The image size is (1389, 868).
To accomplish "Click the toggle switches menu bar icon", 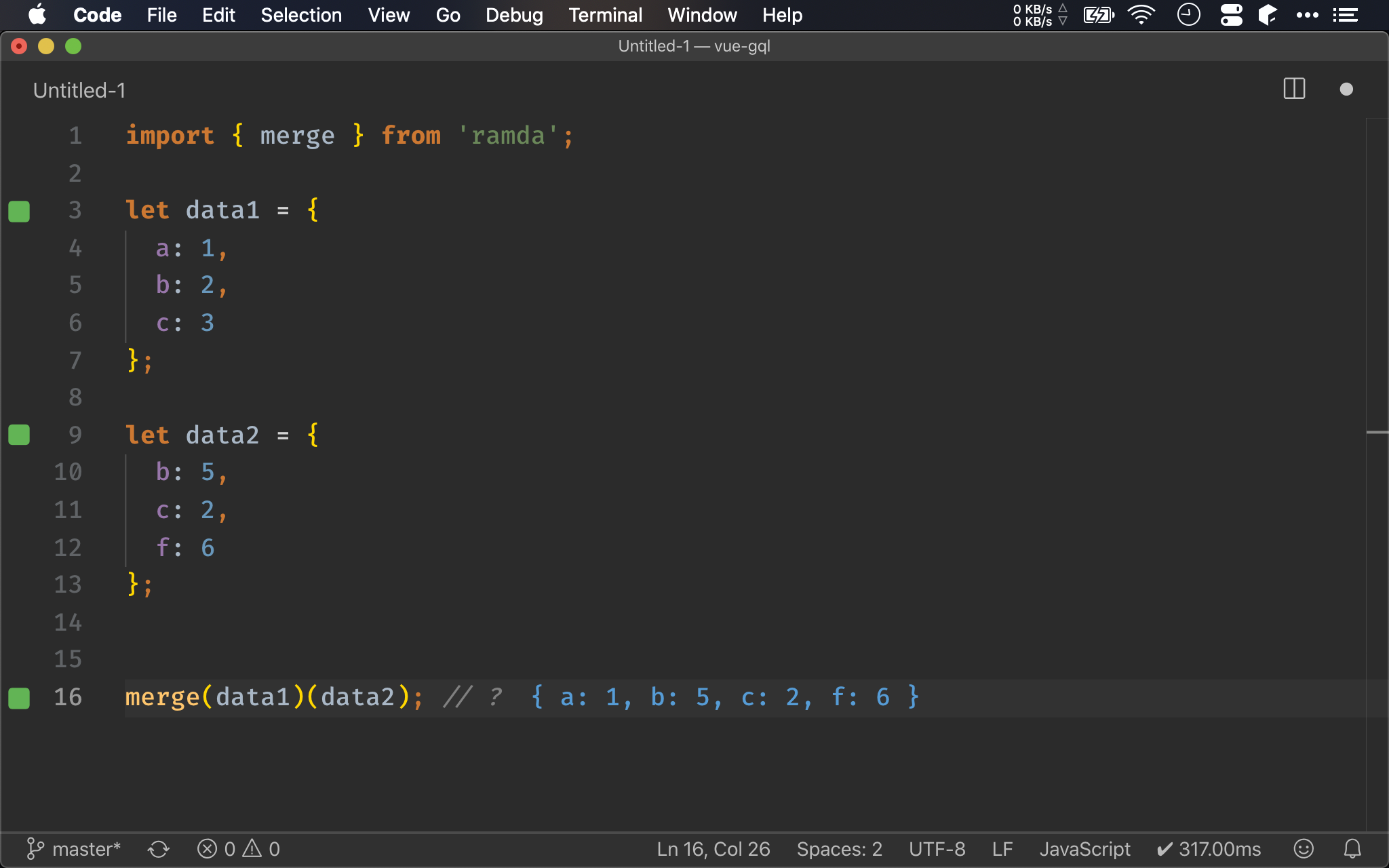I will click(1231, 15).
